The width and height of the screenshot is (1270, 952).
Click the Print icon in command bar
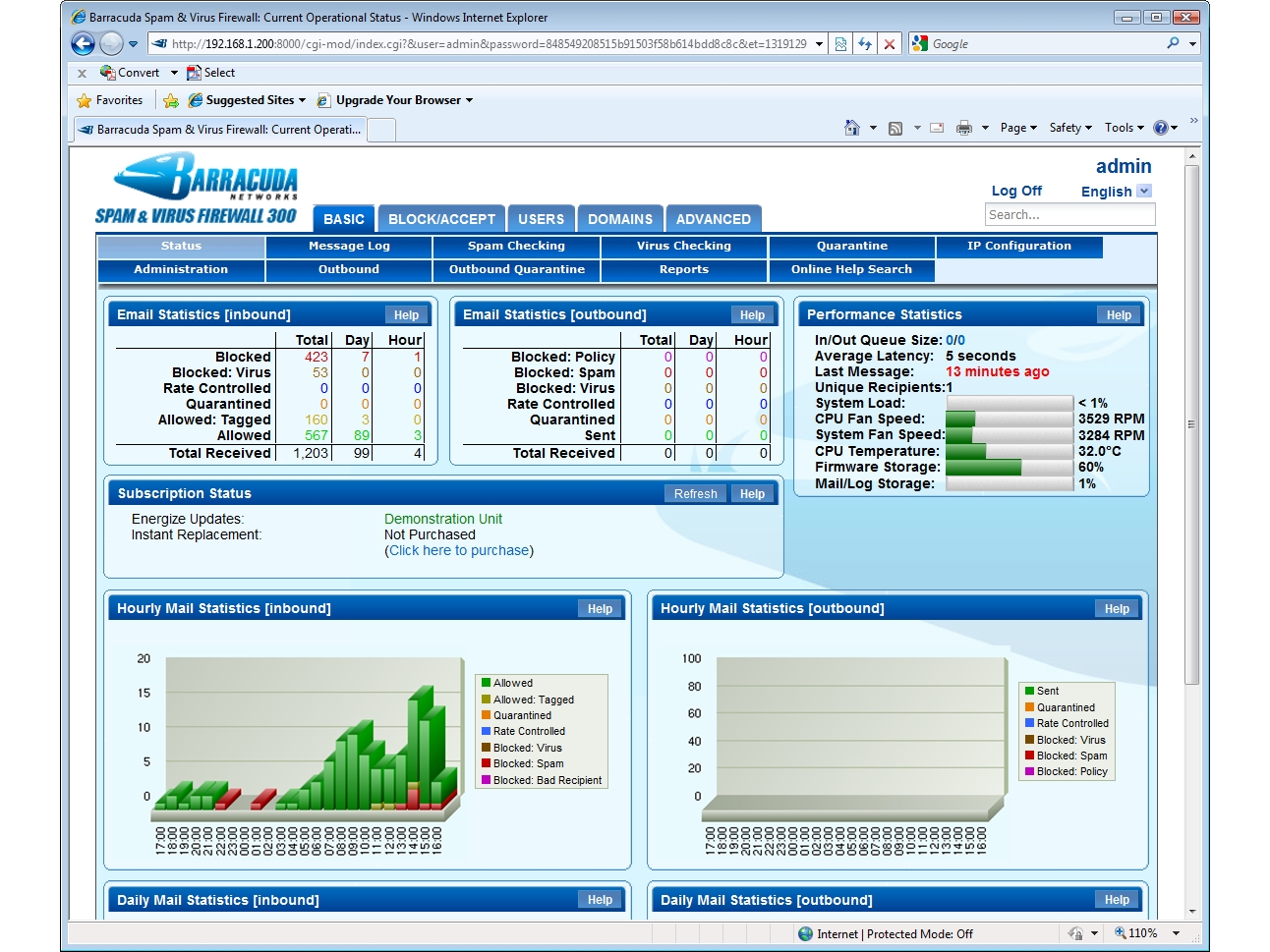pyautogui.click(x=964, y=128)
